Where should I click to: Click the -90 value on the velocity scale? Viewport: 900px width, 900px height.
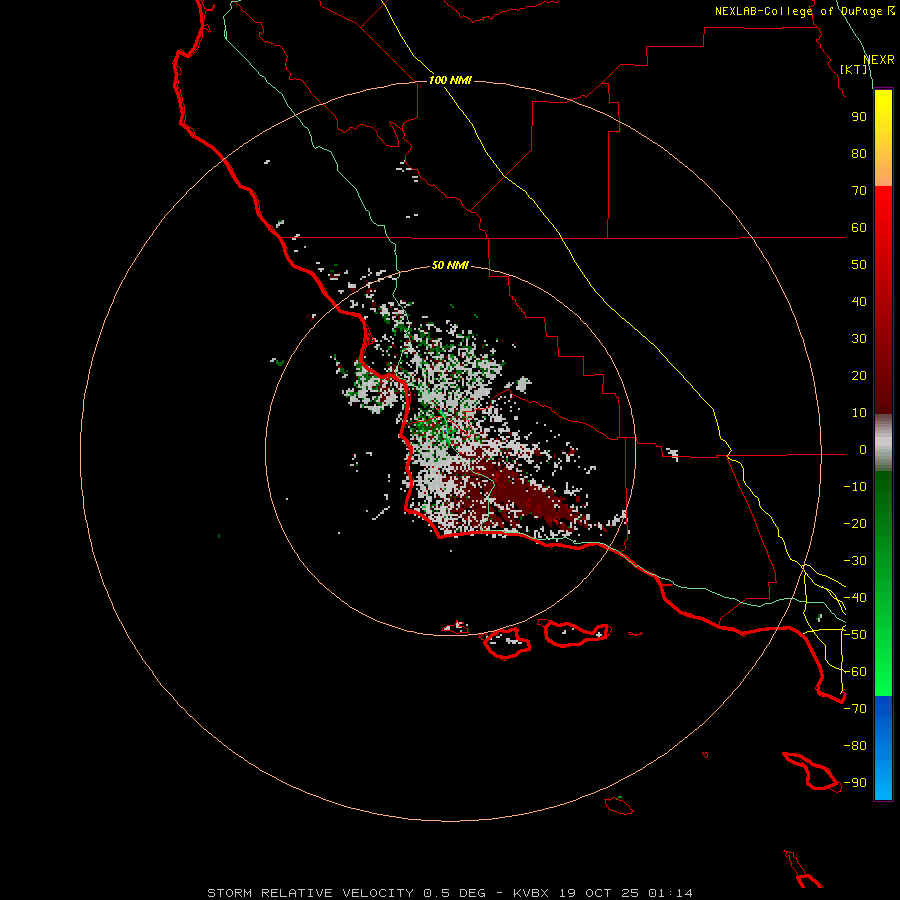pyautogui.click(x=855, y=783)
